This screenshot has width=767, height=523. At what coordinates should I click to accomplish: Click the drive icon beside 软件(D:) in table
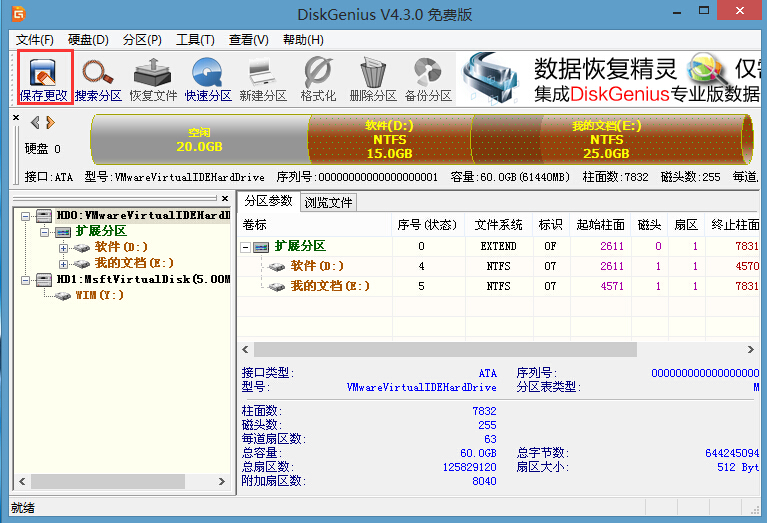point(277,267)
